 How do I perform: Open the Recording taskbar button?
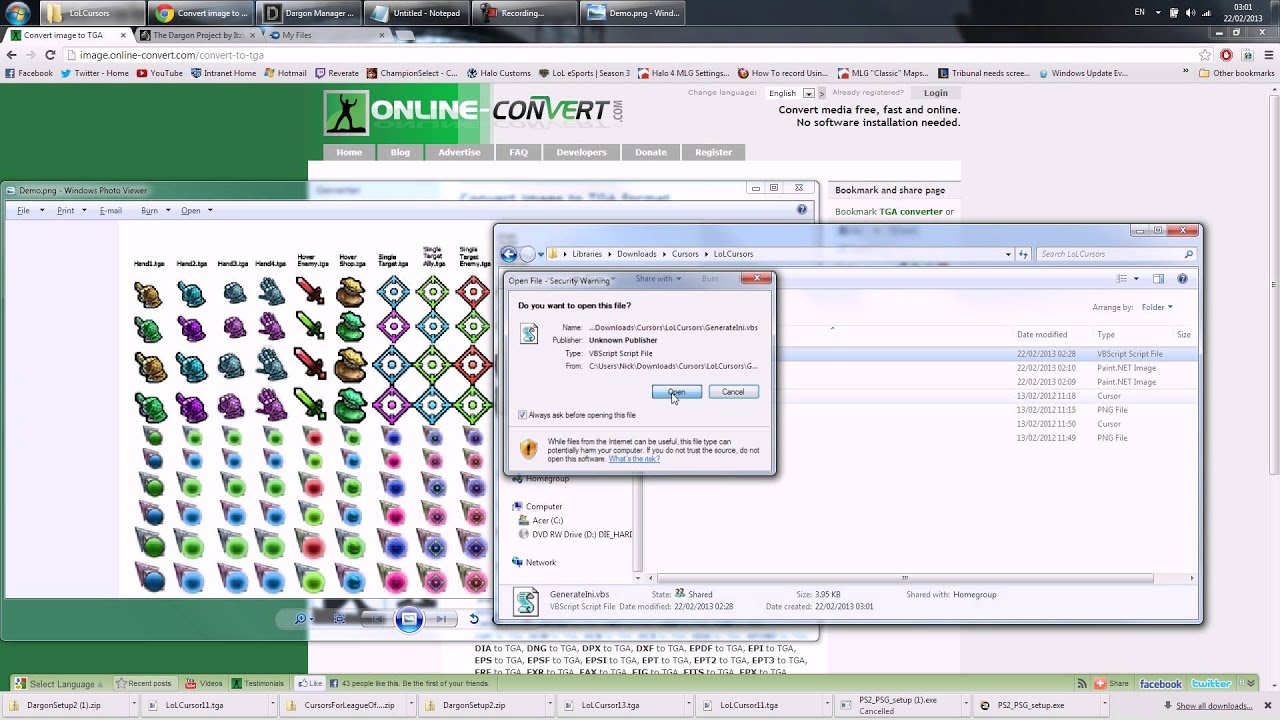click(527, 13)
